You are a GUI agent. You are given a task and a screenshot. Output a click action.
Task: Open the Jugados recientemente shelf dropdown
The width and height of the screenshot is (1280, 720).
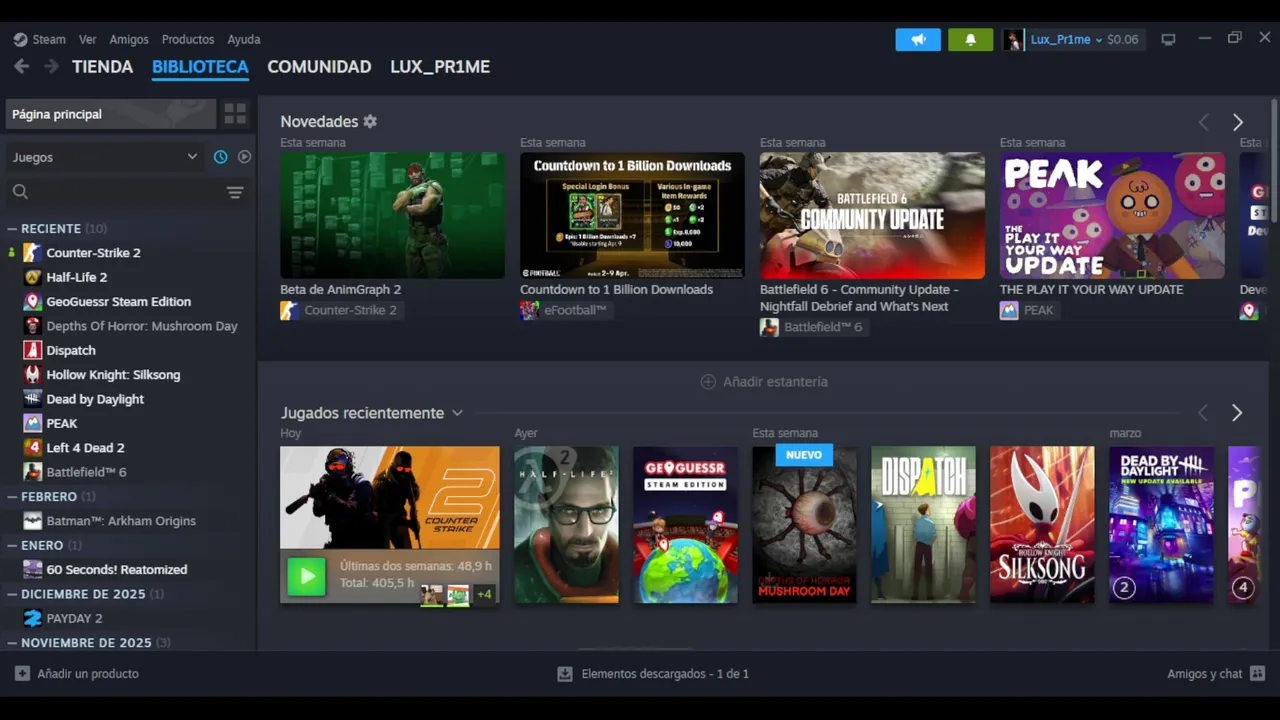(457, 413)
